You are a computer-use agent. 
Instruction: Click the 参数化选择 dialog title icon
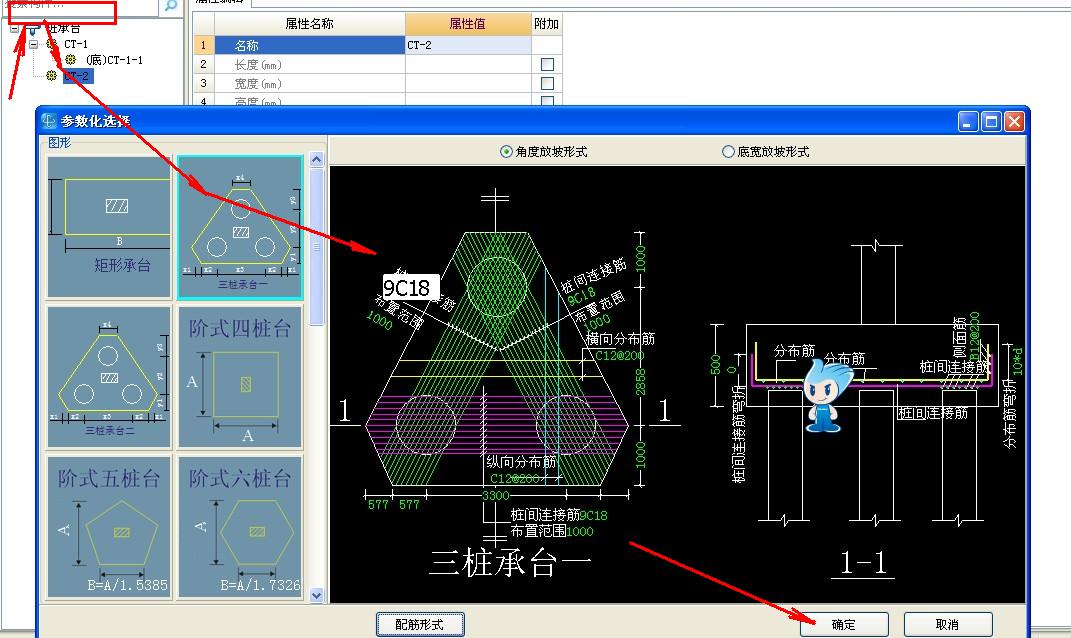pyautogui.click(x=48, y=121)
